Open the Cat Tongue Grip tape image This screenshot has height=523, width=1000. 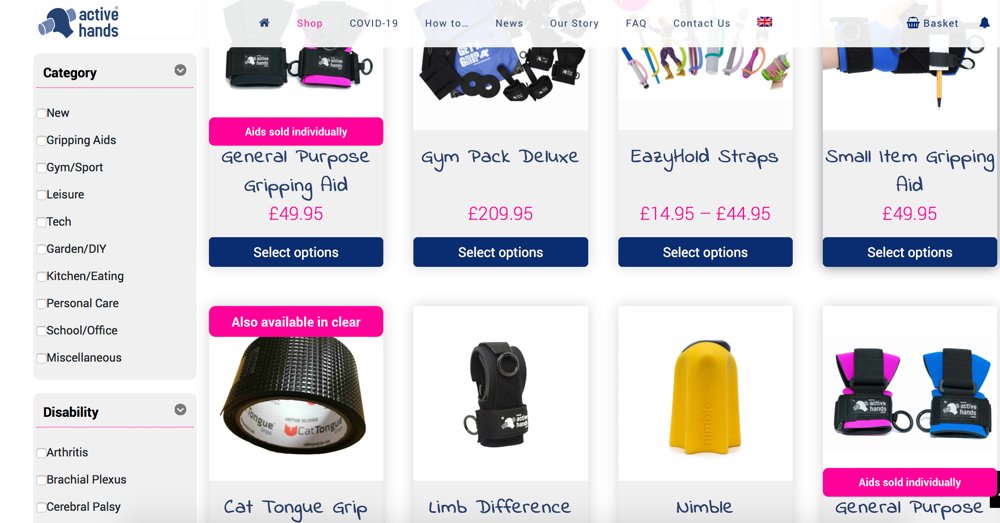click(296, 395)
